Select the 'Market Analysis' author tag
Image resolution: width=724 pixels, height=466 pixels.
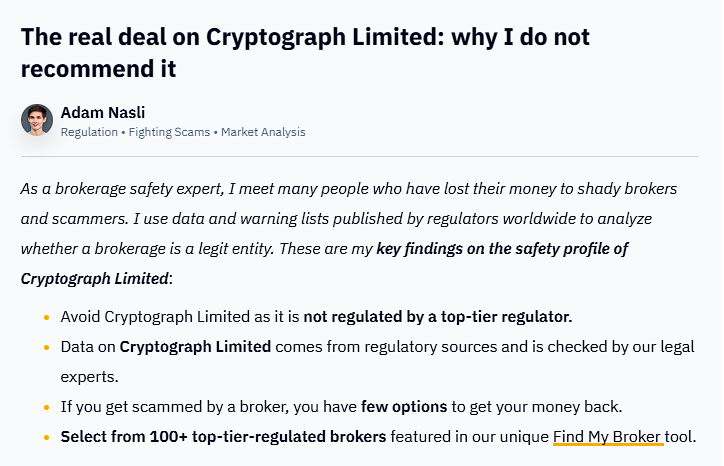pos(263,132)
